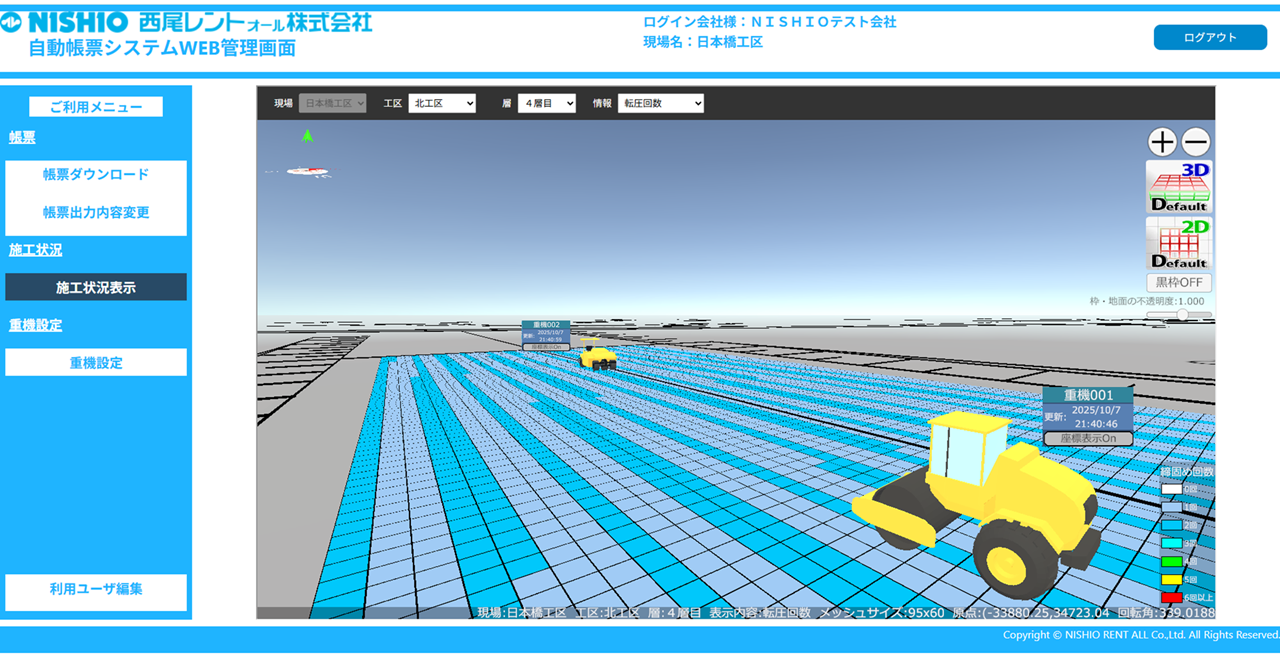Image resolution: width=1280 pixels, height=657 pixels.
Task: Click status bar text 表示内容:転圧回数
Action: coord(760,612)
